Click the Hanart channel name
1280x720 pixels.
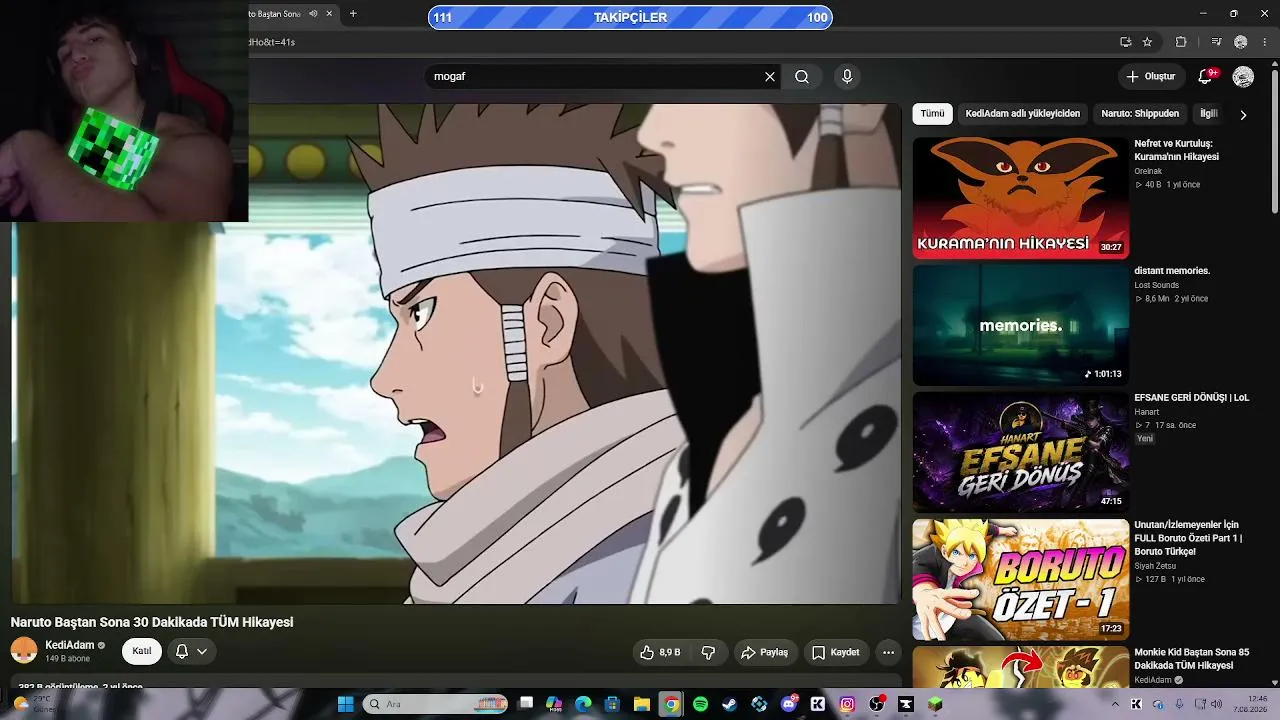tap(1147, 412)
